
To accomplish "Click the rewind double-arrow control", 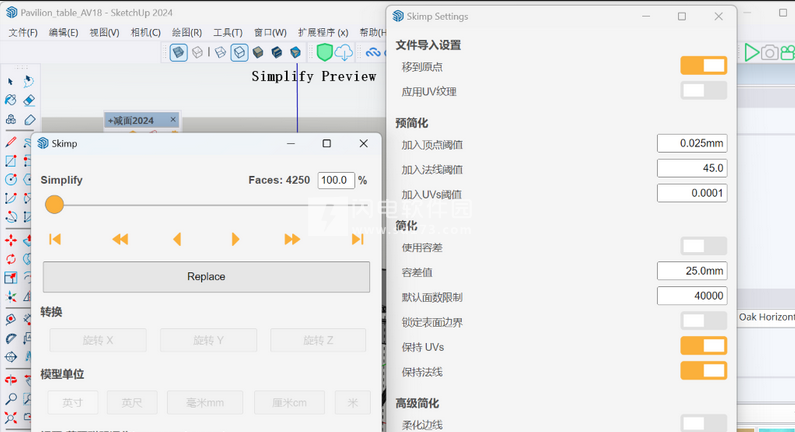I will tap(120, 239).
